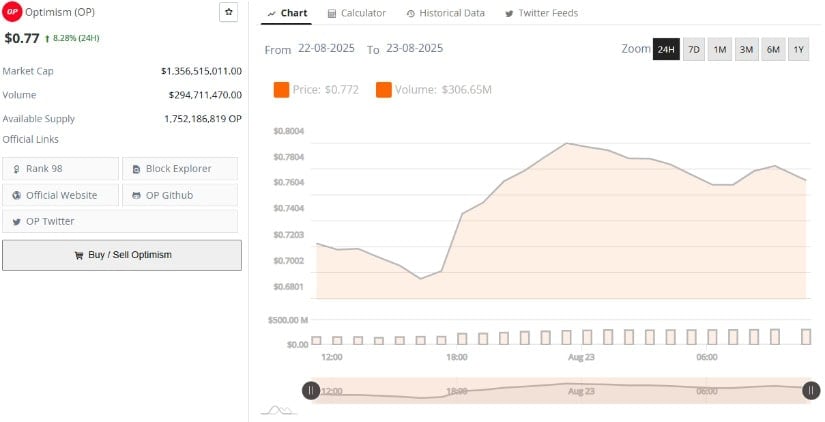Click the 8.28% (24H) change text

76,38
